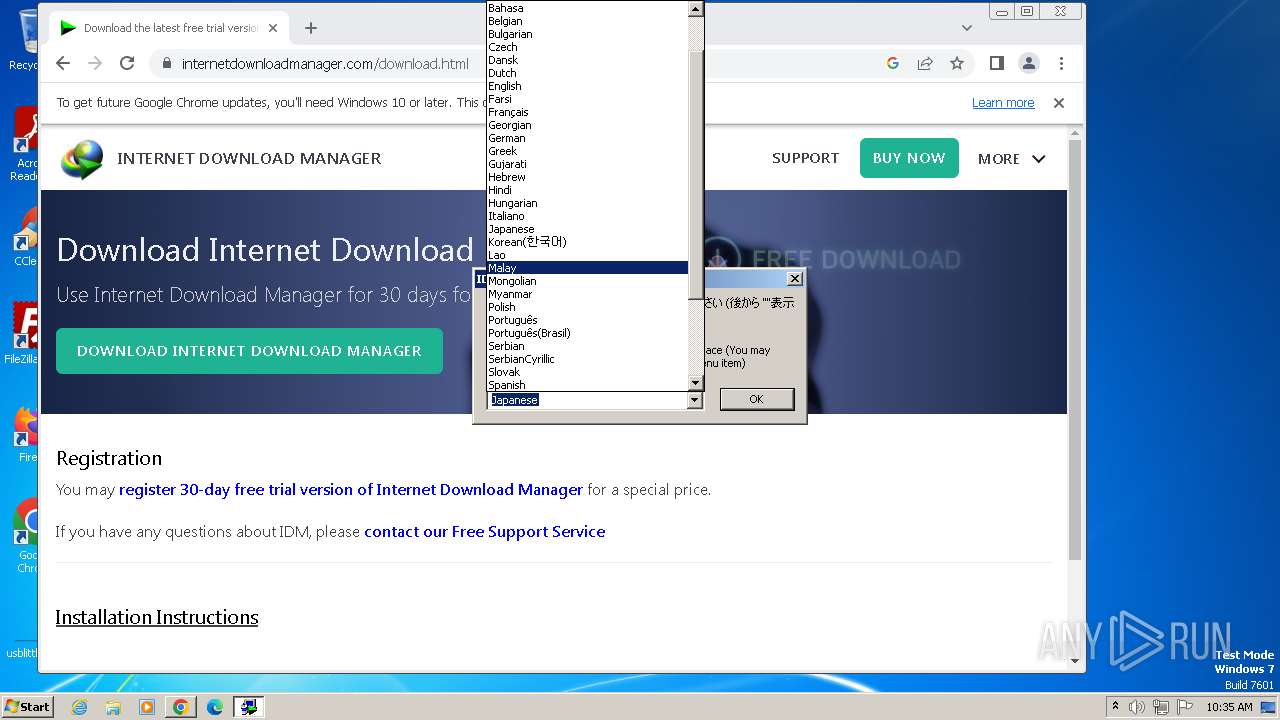1280x720 pixels.
Task: Open Microsoft Edge from taskbar
Action: click(215, 707)
